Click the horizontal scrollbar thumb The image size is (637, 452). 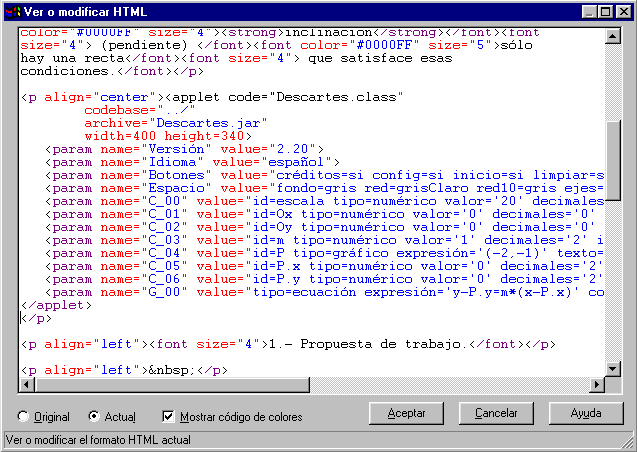click(x=172, y=384)
